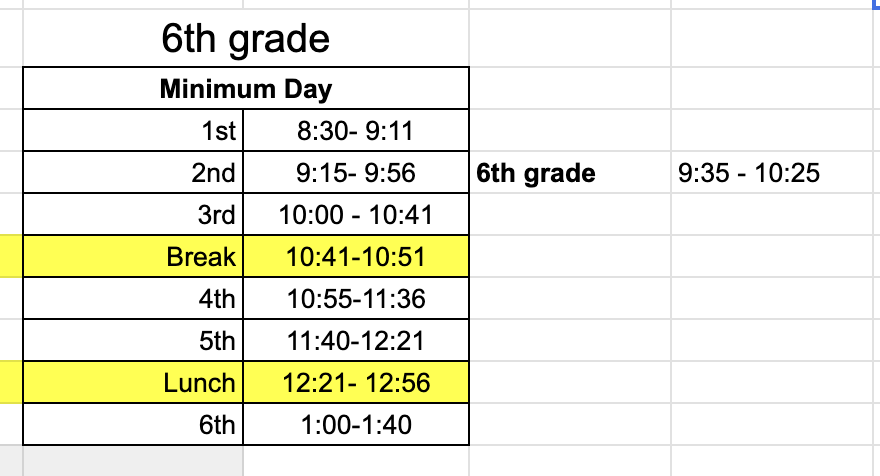Select the 9:15- 9:56 time cell
The height and width of the screenshot is (476, 880).
pos(356,173)
